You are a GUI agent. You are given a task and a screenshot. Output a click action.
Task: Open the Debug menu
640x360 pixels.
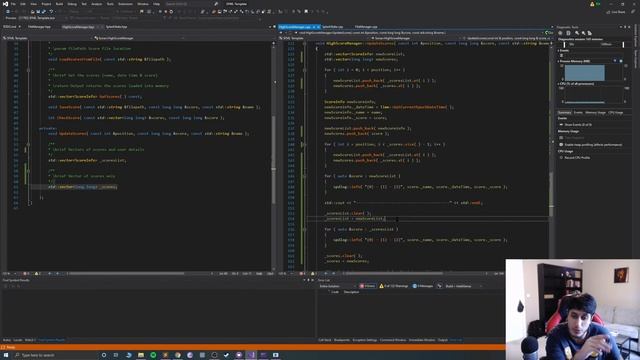[72, 4]
